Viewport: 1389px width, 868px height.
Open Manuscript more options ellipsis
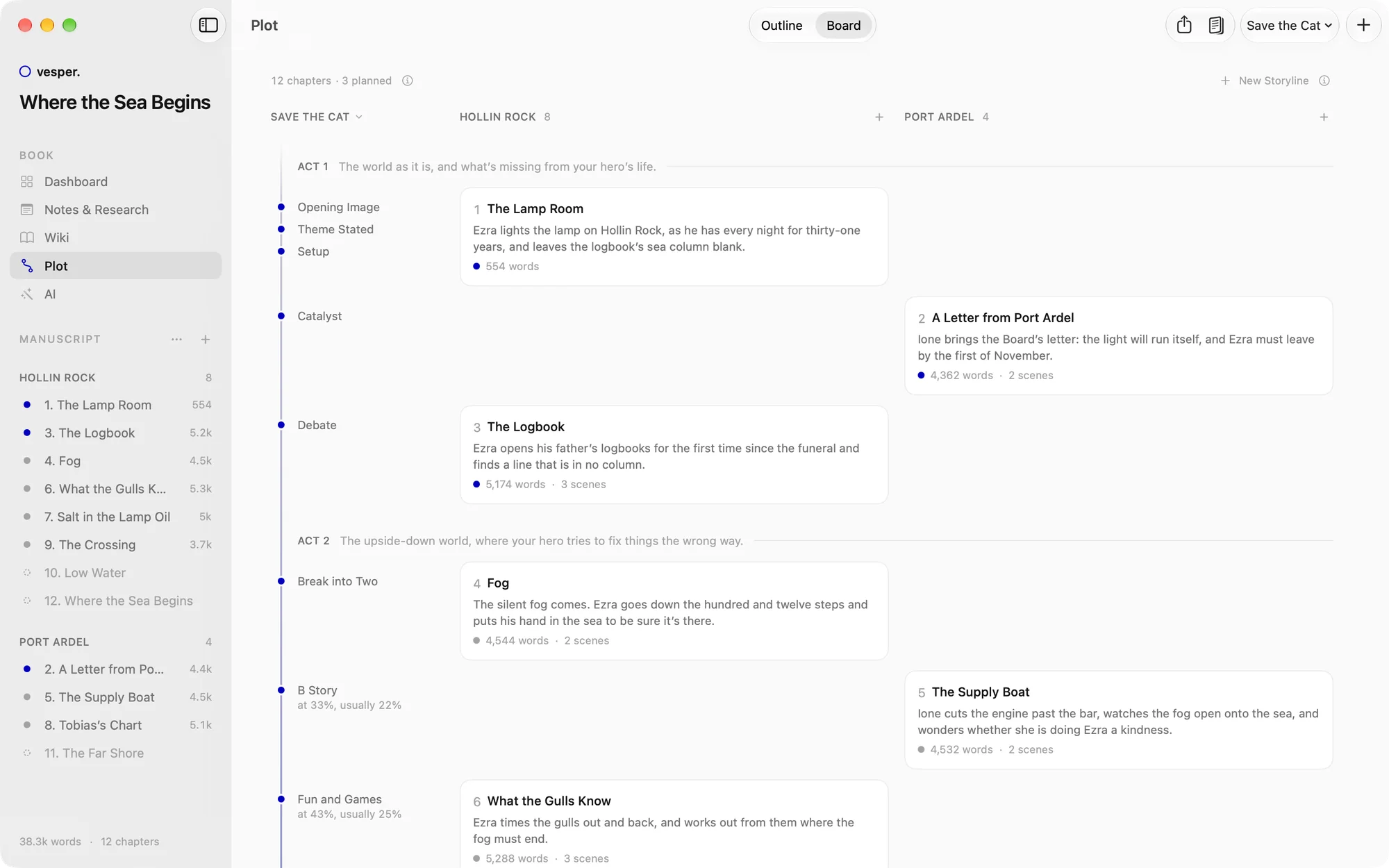click(176, 340)
